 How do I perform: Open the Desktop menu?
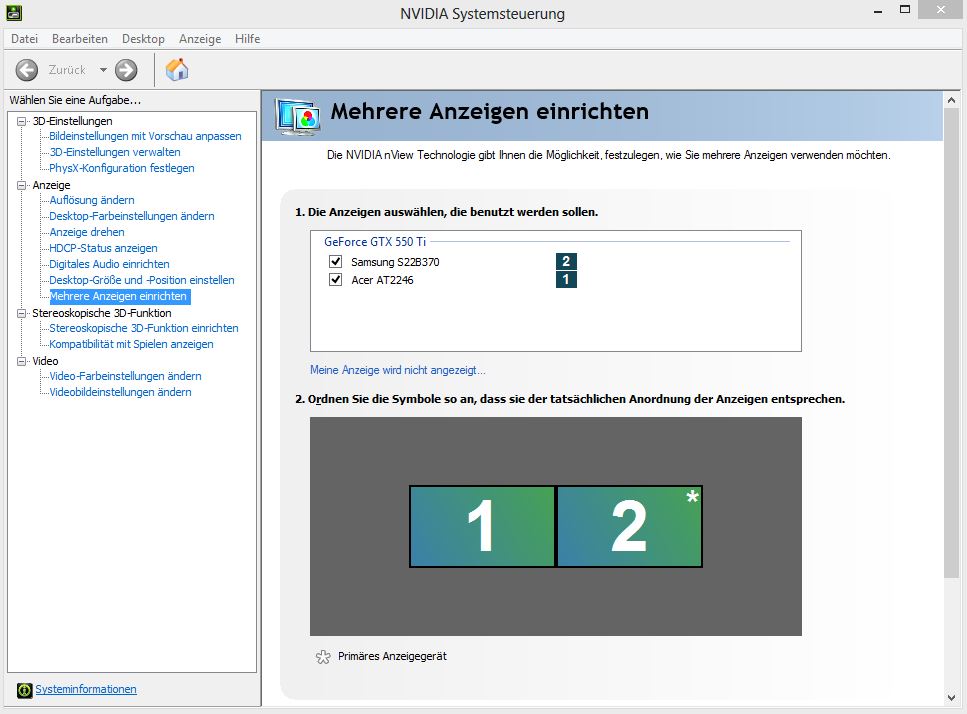pos(143,39)
